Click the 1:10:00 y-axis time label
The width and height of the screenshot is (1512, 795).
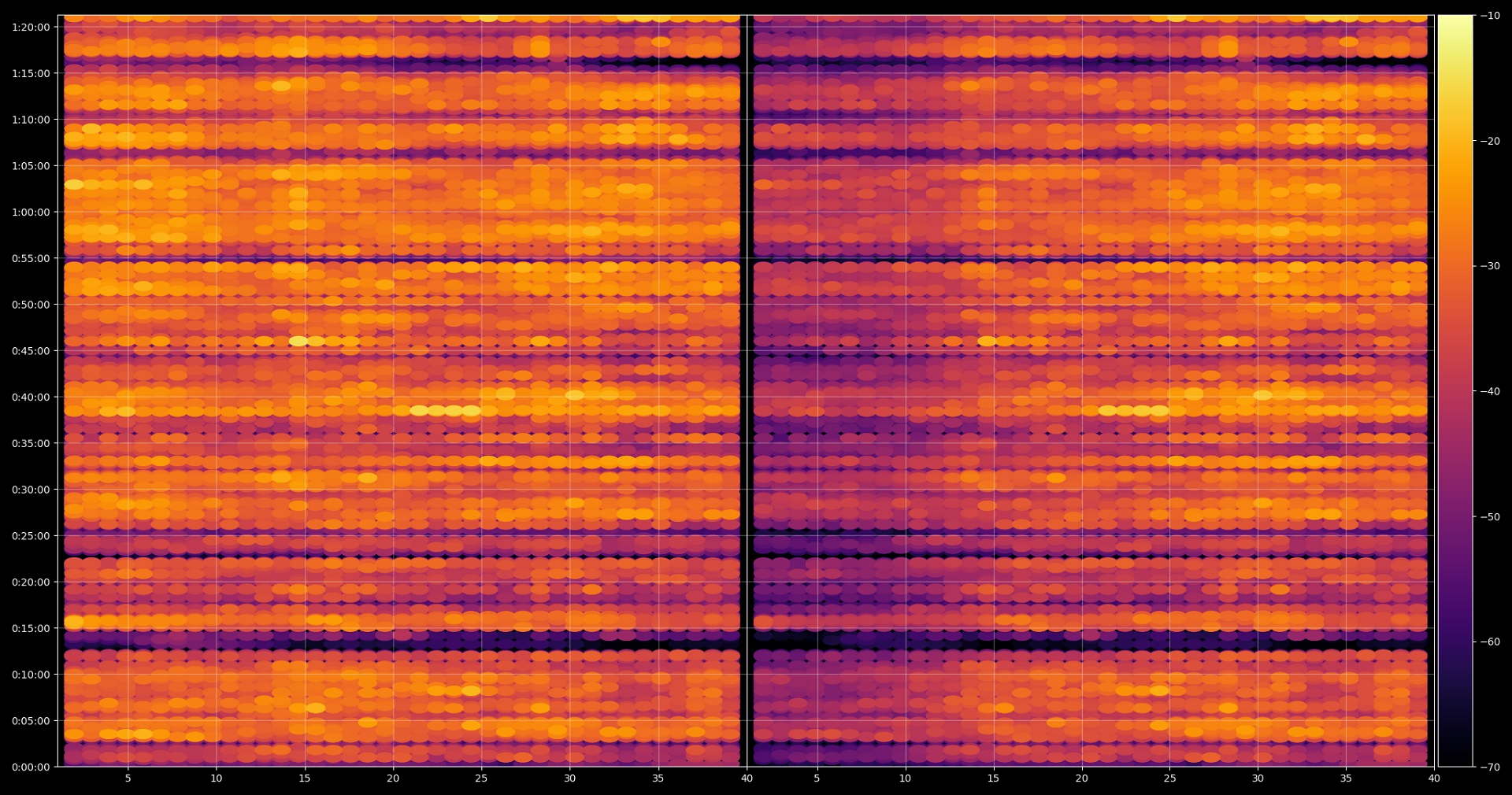pyautogui.click(x=31, y=120)
